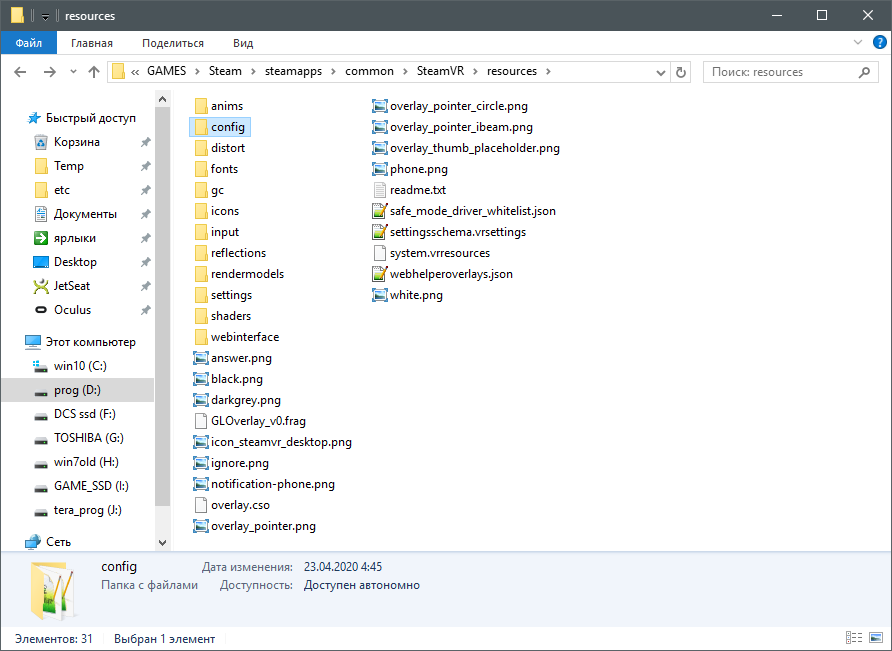Click the resources search field
Image resolution: width=892 pixels, height=651 pixels.
click(x=780, y=72)
